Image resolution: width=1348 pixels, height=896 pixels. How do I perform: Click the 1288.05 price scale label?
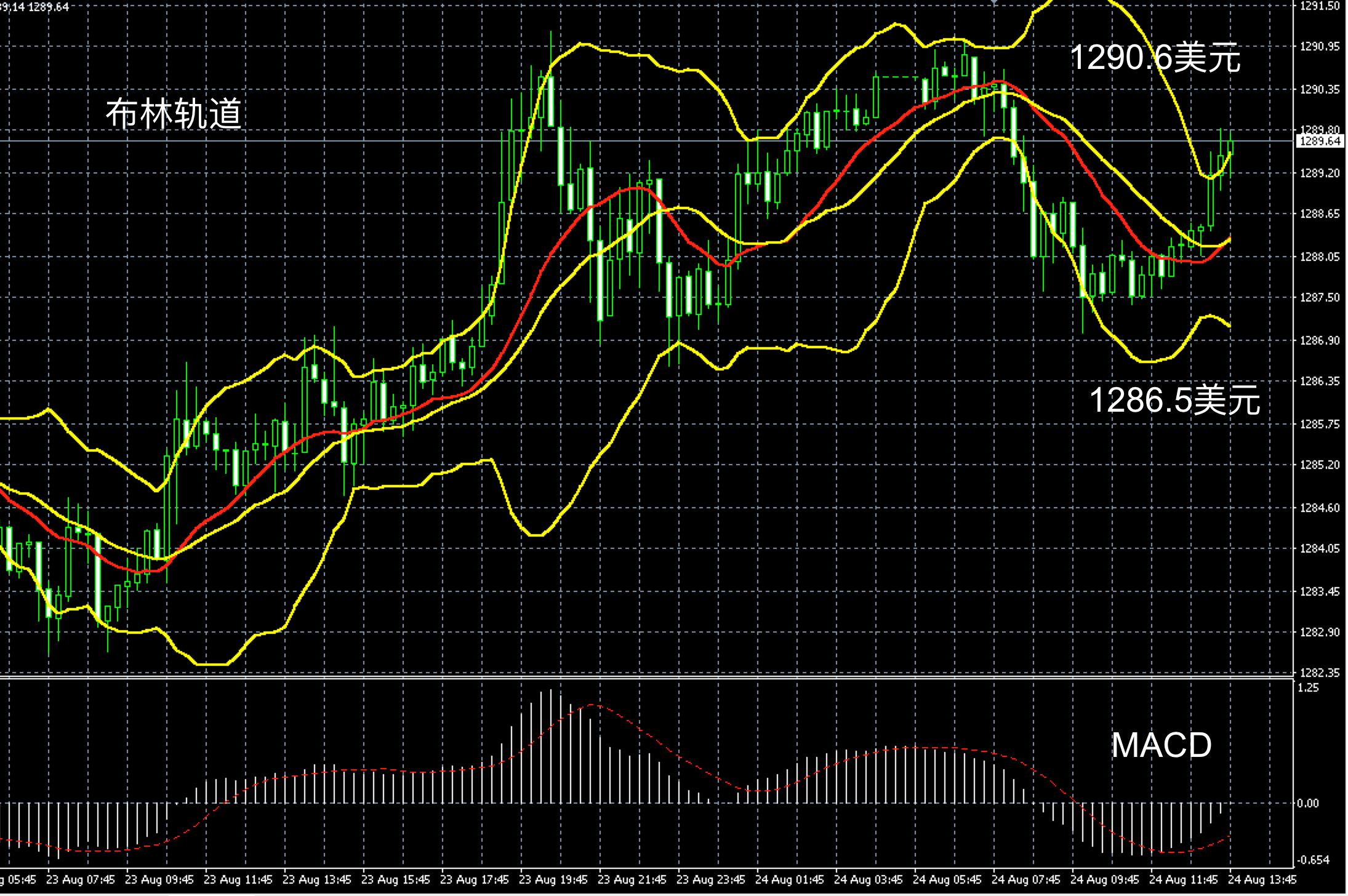coord(1319,257)
